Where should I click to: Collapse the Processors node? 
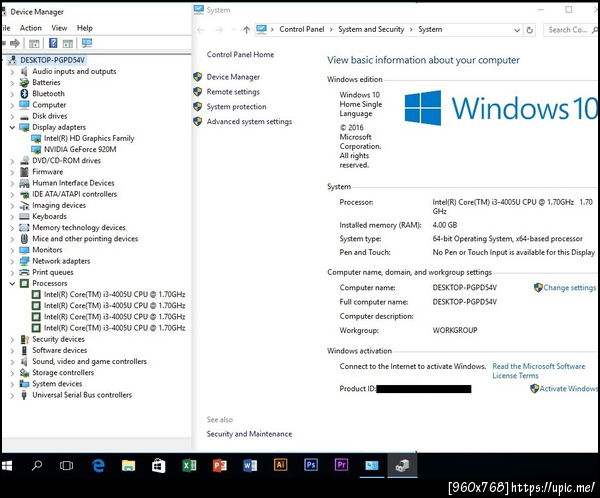coord(12,283)
